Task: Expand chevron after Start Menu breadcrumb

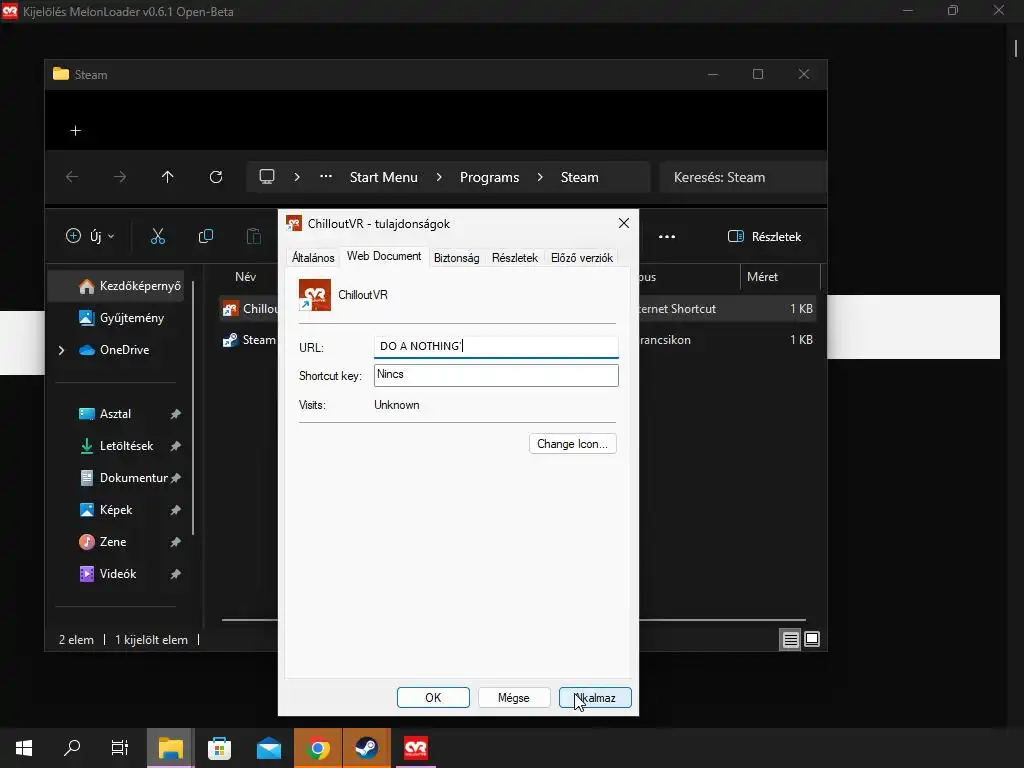Action: click(x=439, y=177)
